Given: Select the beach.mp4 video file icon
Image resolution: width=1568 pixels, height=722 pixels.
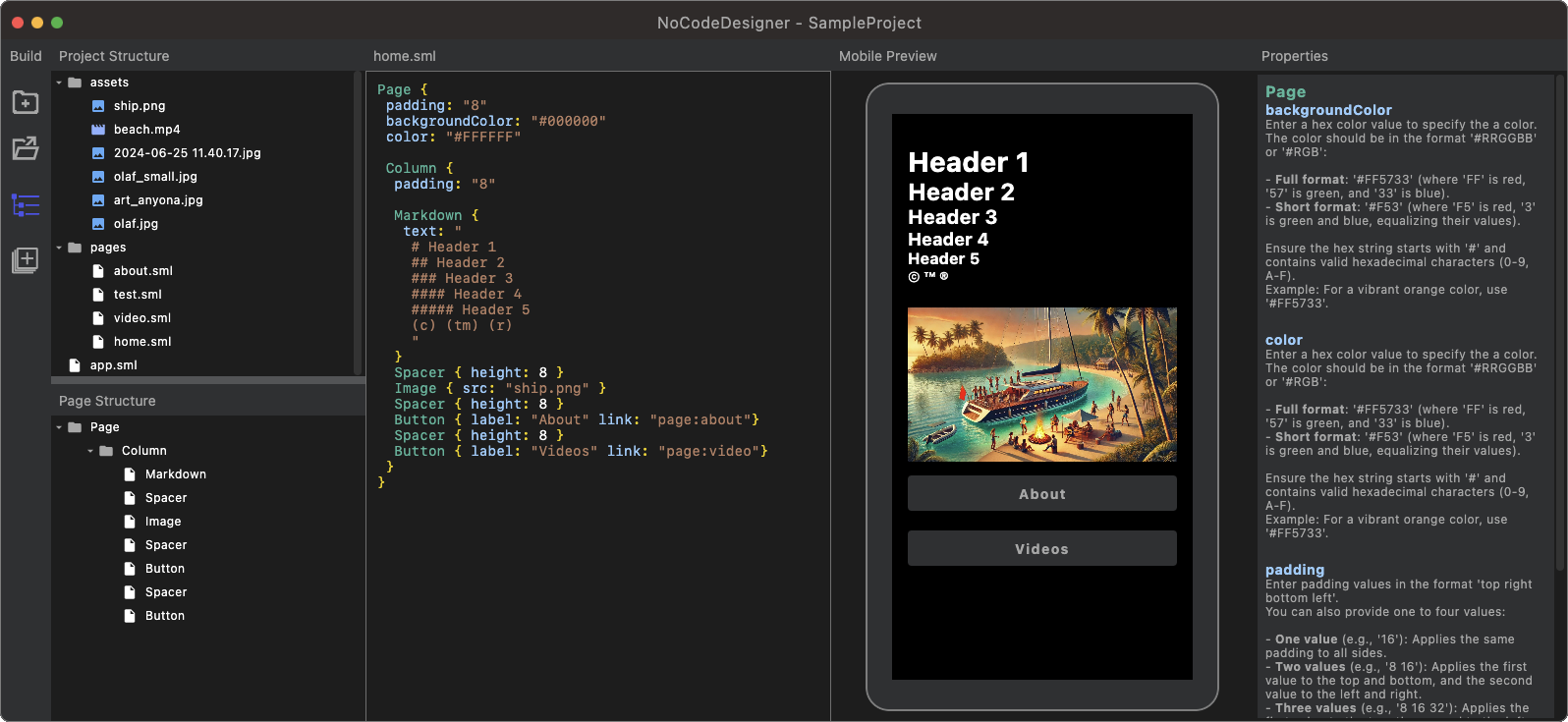Looking at the screenshot, I should (x=98, y=130).
